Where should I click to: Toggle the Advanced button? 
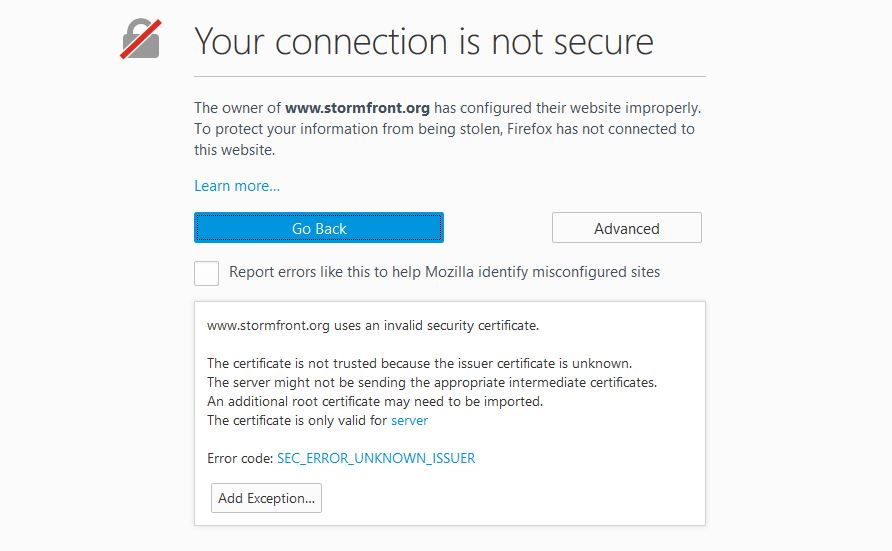coord(626,228)
